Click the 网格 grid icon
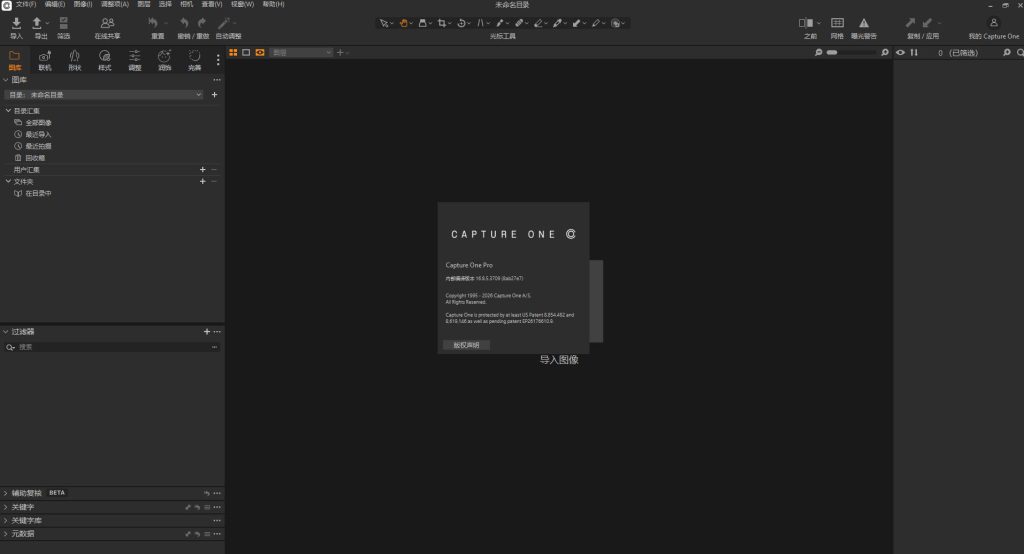The height and width of the screenshot is (554, 1024). (x=837, y=23)
